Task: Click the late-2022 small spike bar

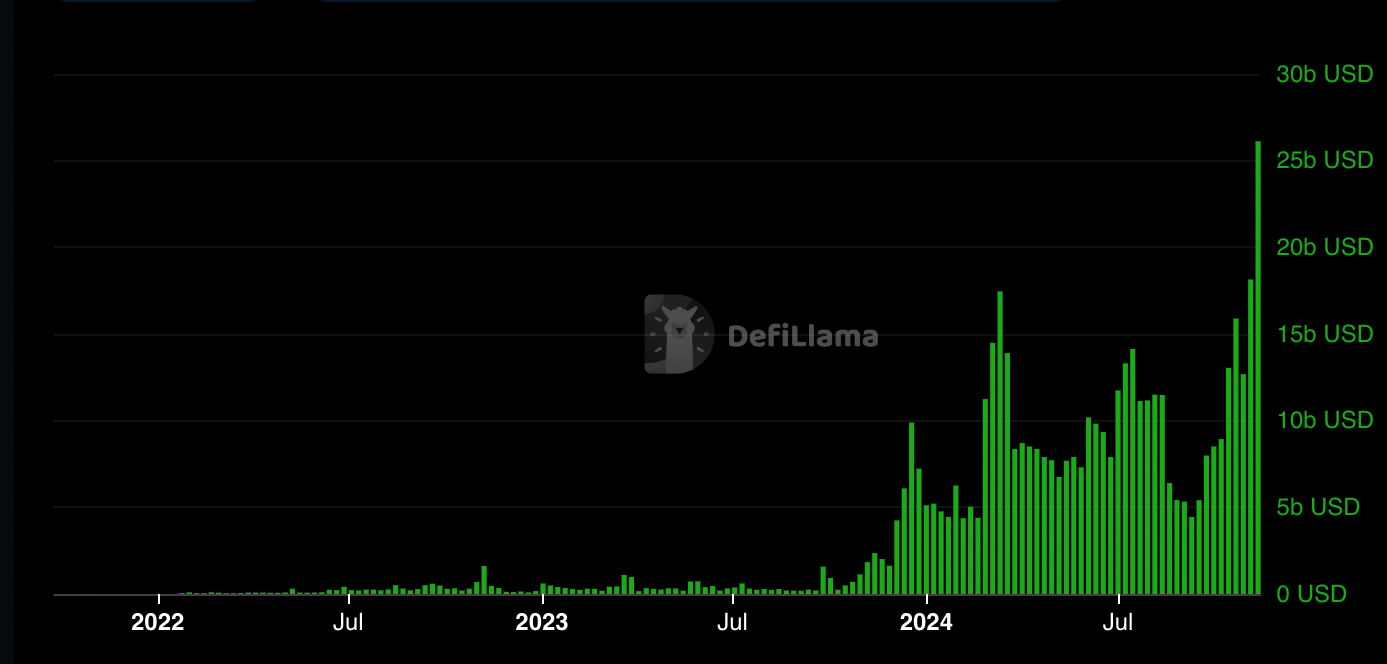Action: [x=484, y=580]
